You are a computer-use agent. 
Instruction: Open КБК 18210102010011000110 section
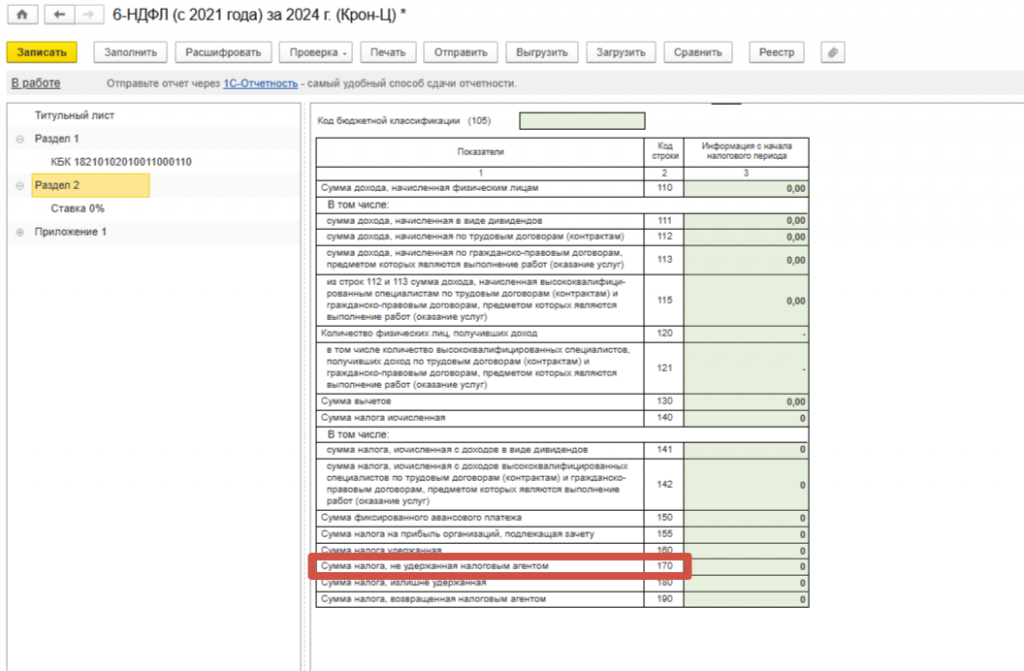tap(121, 162)
